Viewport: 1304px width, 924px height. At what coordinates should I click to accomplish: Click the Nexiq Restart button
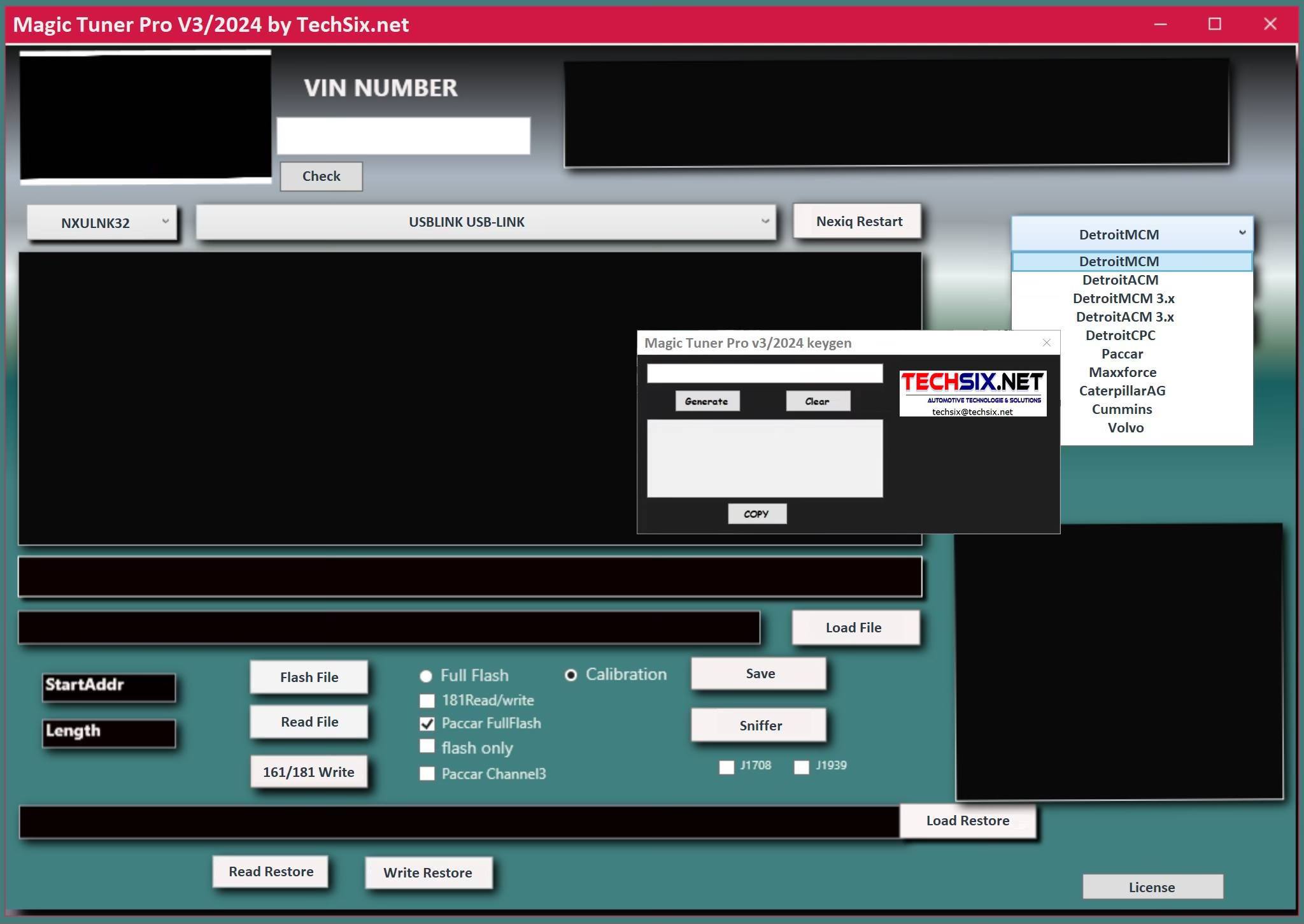coord(857,222)
